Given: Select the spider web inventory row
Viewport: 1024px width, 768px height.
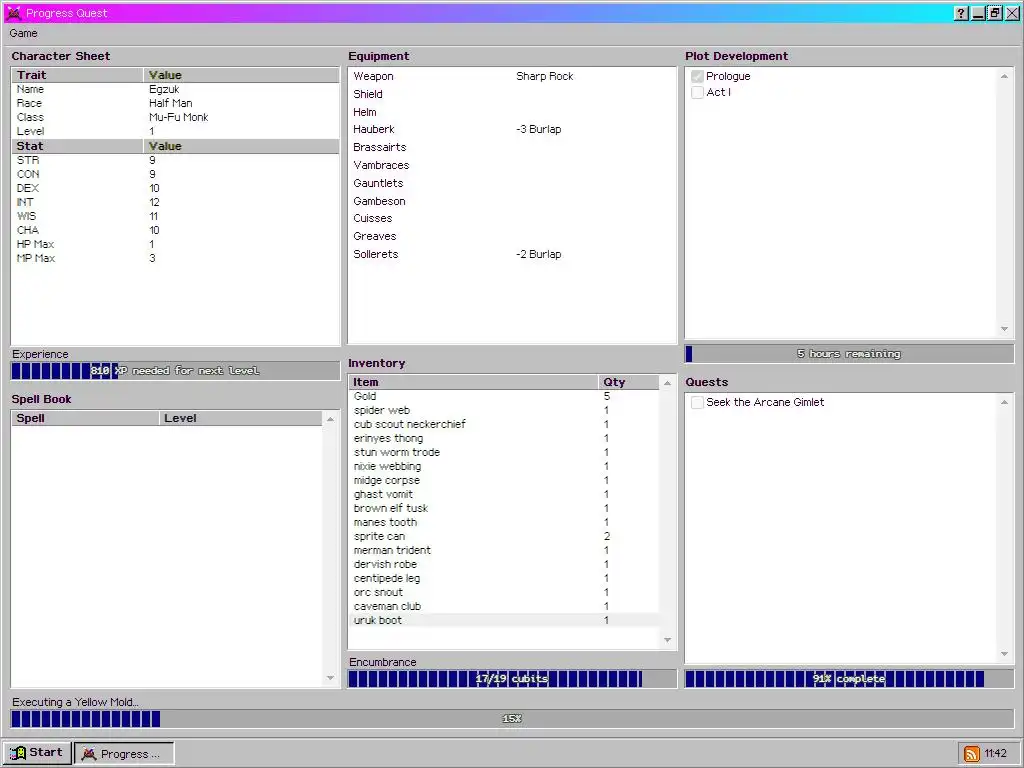Looking at the screenshot, I should pos(504,411).
